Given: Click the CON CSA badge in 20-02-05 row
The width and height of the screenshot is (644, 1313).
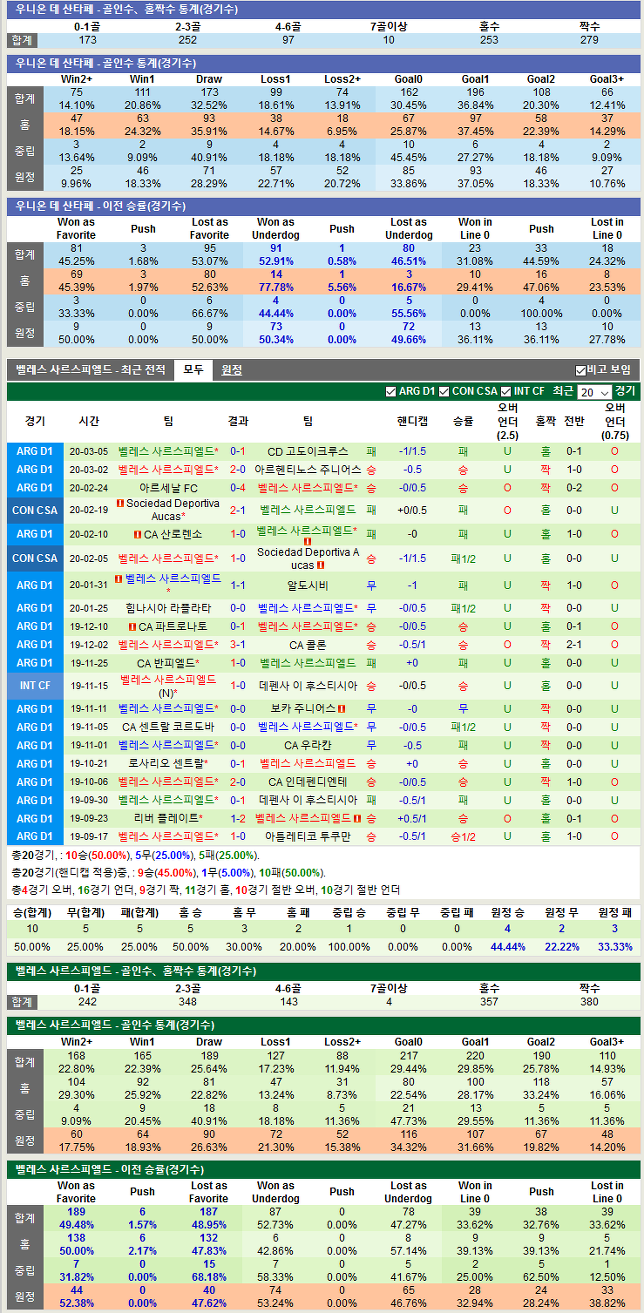Looking at the screenshot, I should (x=35, y=558).
